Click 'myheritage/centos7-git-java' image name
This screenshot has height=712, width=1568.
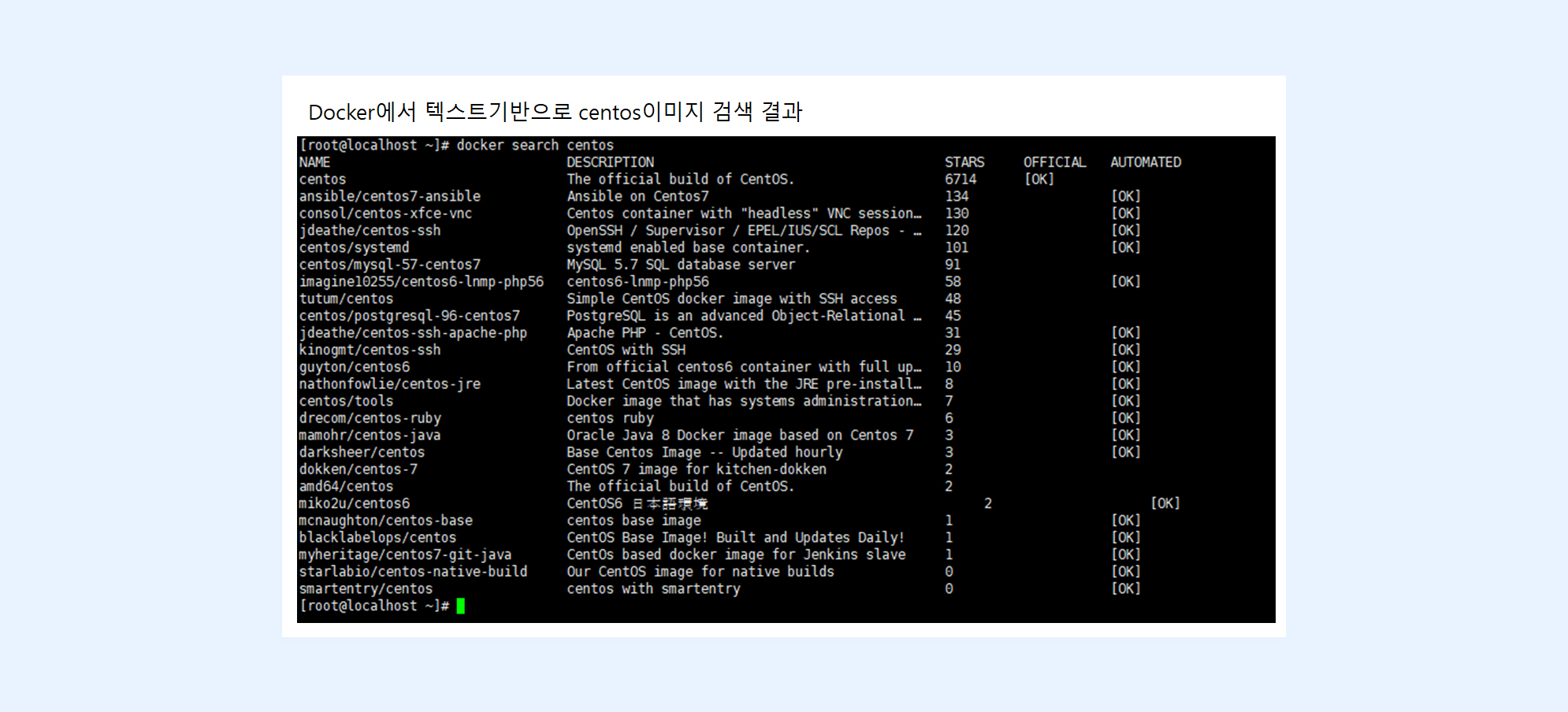click(x=405, y=554)
